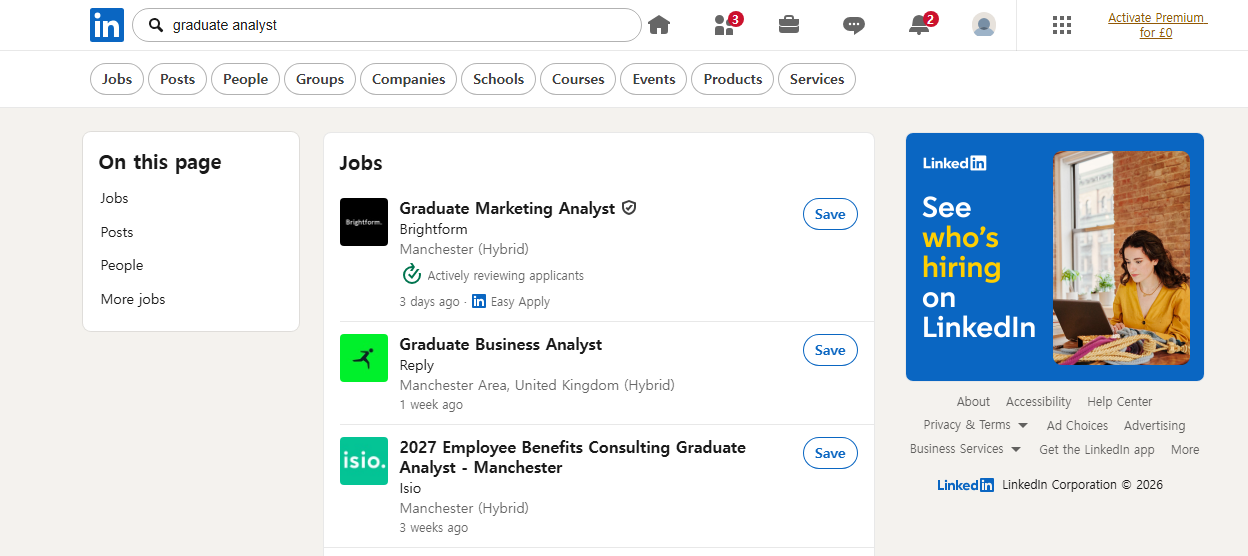Click the actively reviewing applicants icon

tap(411, 275)
